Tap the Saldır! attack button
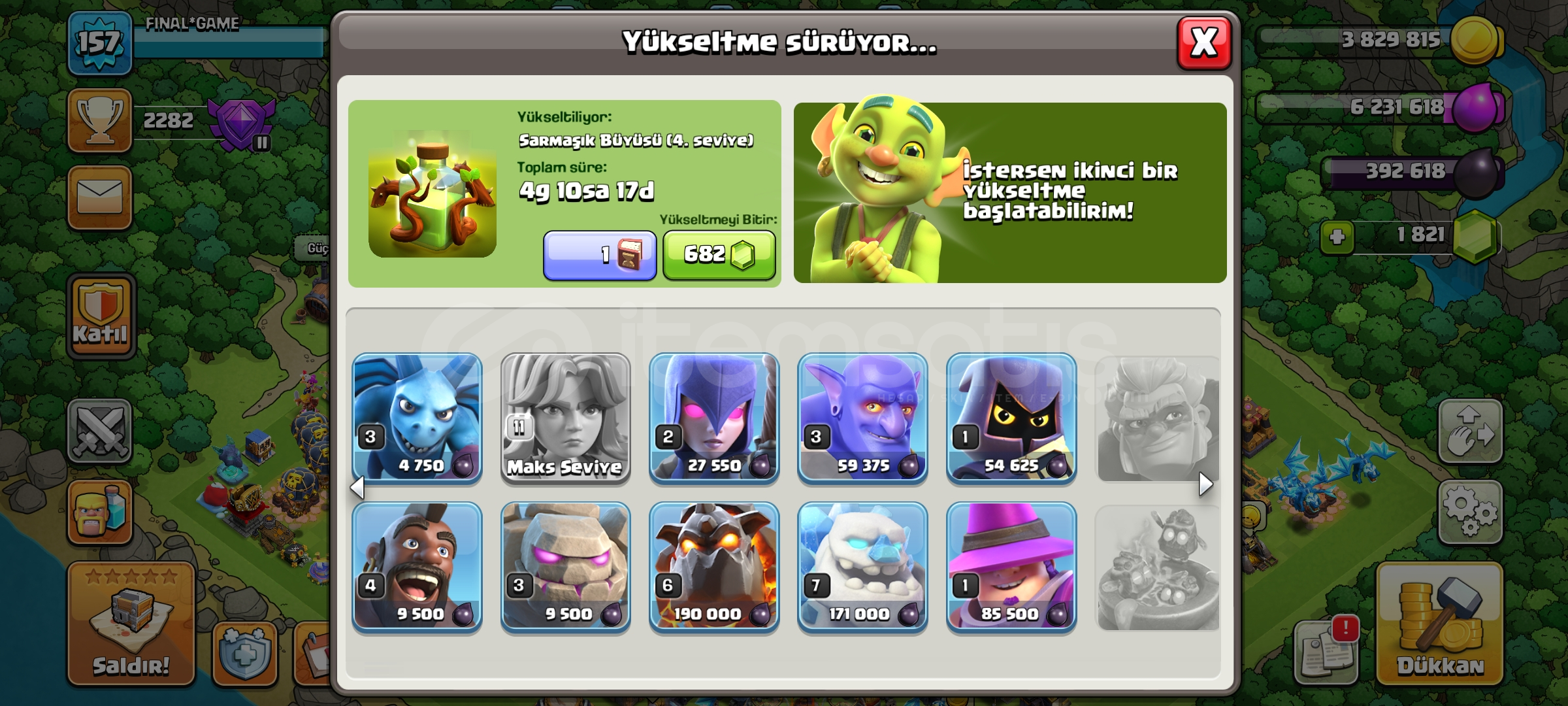Image resolution: width=1568 pixels, height=706 pixels. 131,624
